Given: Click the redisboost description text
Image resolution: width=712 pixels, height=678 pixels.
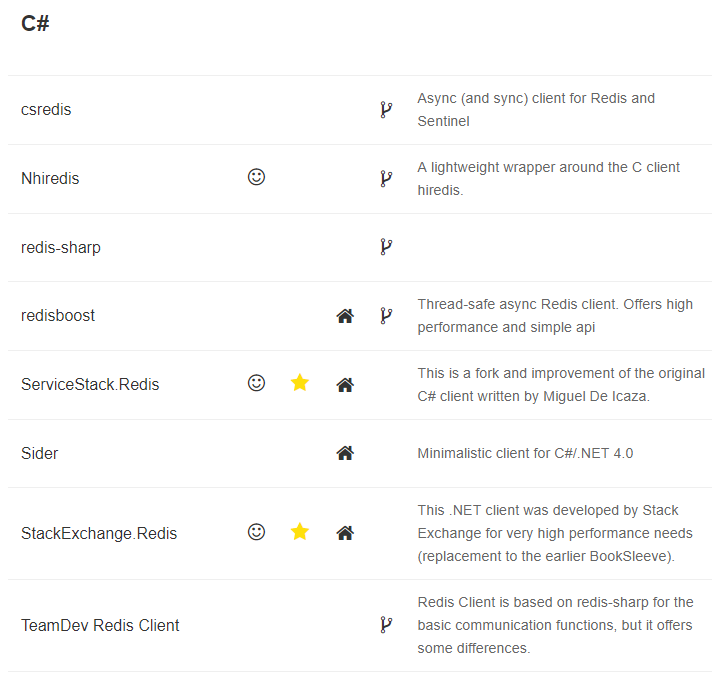Looking at the screenshot, I should point(554,316).
